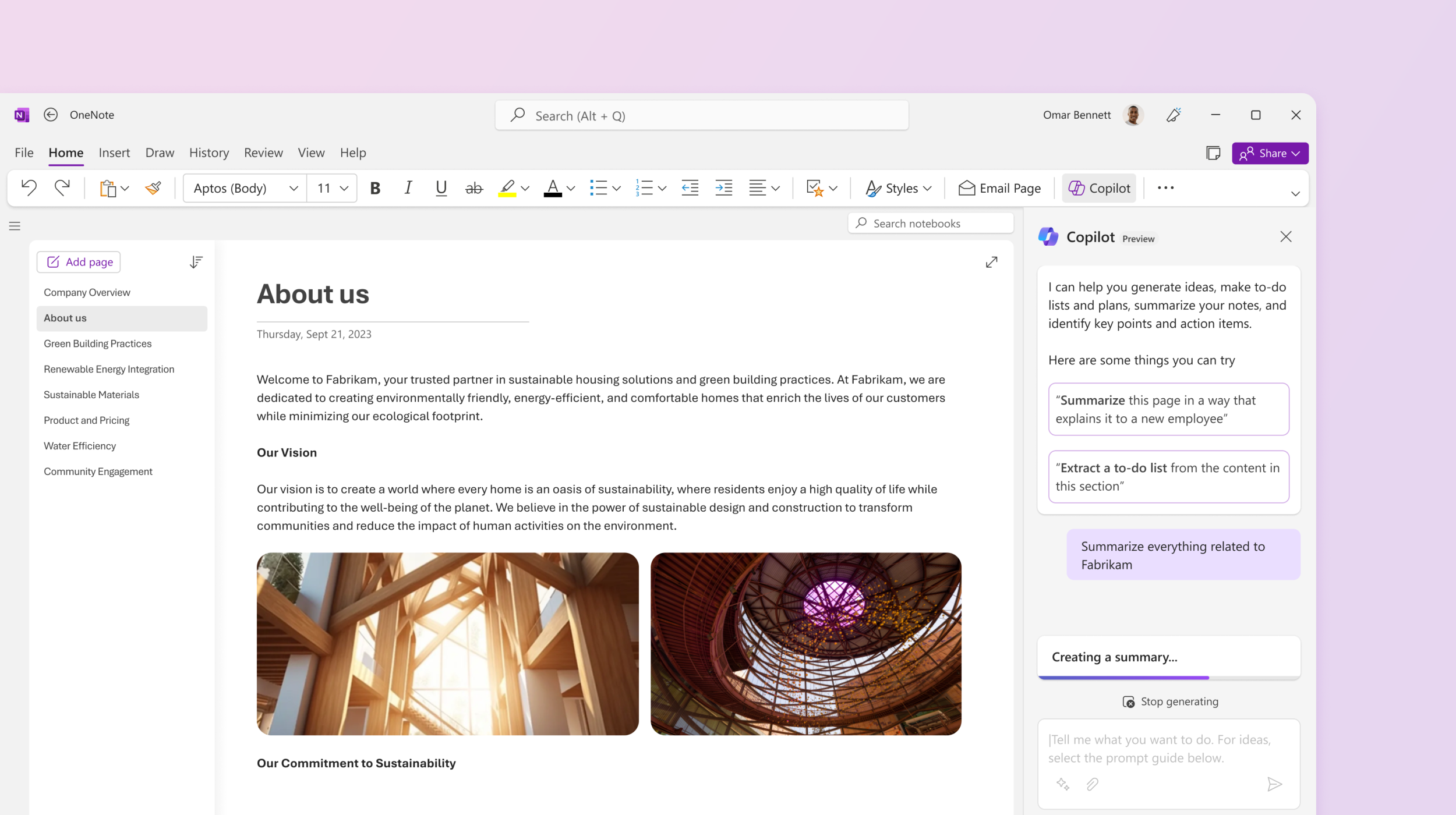The image size is (1456, 815).
Task: Select the Review menu tab
Action: coord(262,152)
